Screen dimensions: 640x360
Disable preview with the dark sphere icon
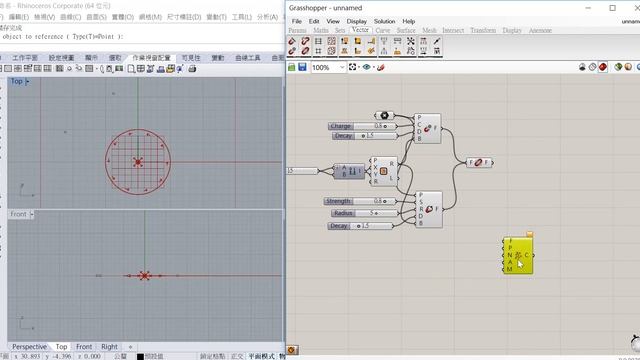[x=582, y=67]
